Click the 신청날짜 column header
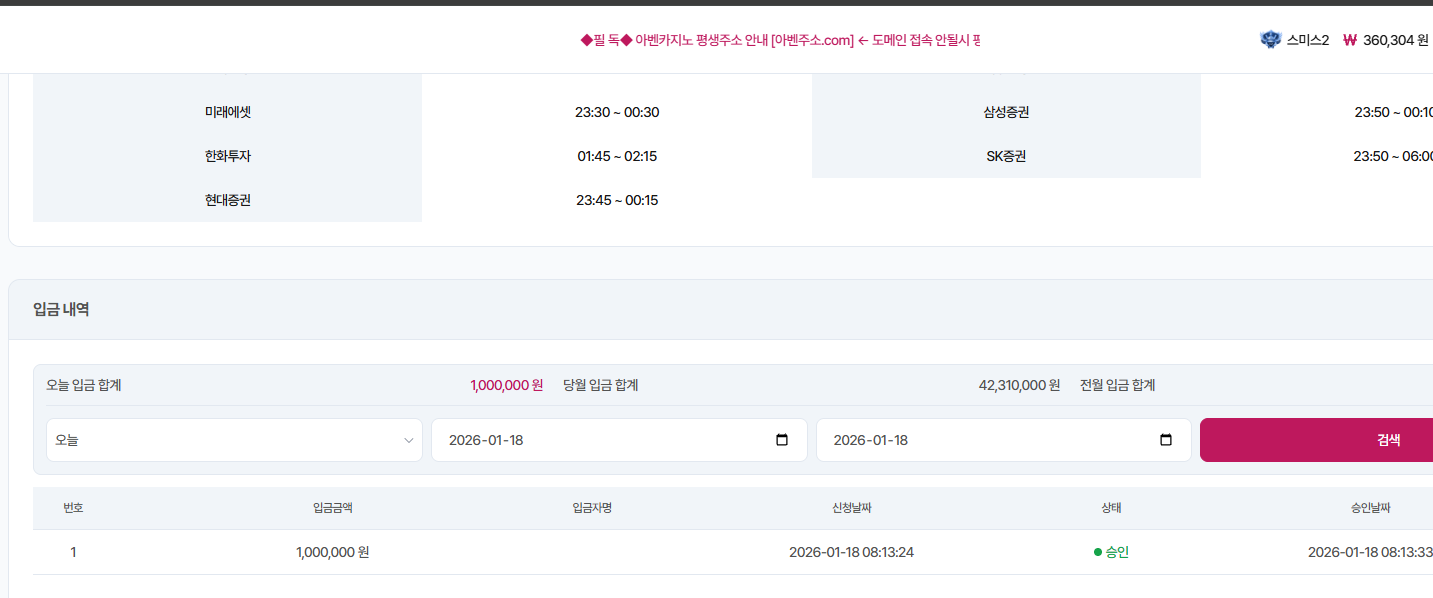 click(x=851, y=508)
